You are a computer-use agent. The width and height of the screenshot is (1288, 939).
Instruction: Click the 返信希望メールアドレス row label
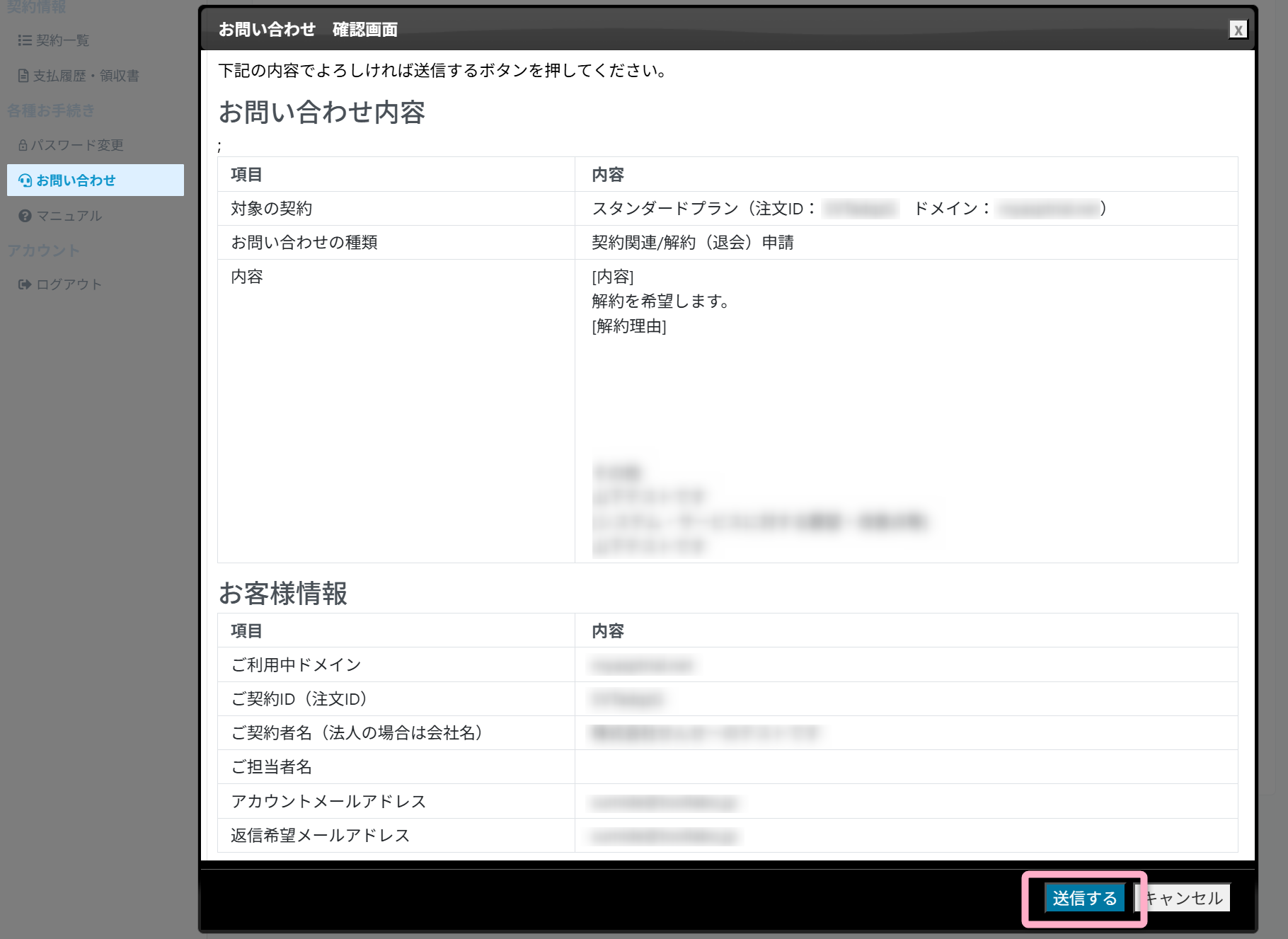click(x=320, y=836)
